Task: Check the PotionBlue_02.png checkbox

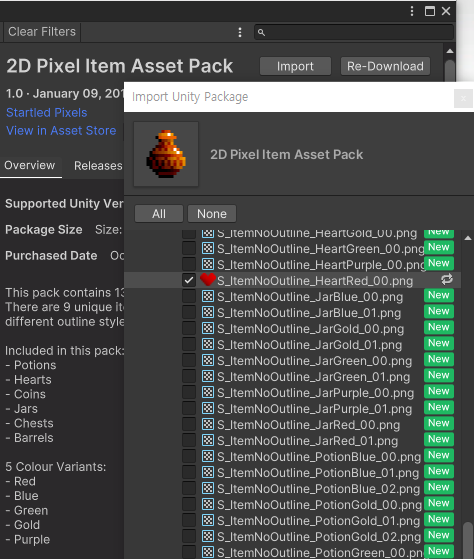Action: [189, 488]
